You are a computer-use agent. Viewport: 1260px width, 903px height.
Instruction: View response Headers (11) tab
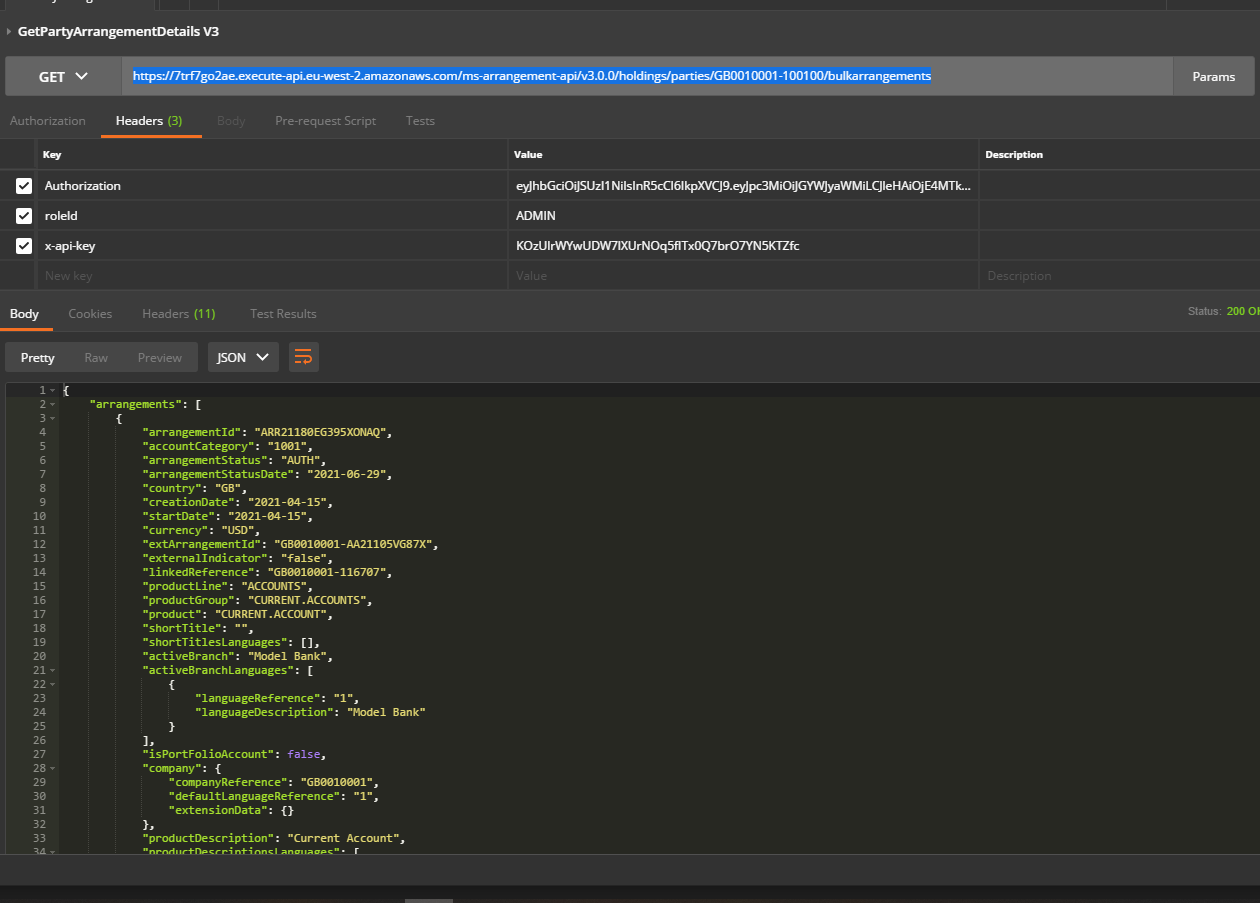[x=178, y=314]
